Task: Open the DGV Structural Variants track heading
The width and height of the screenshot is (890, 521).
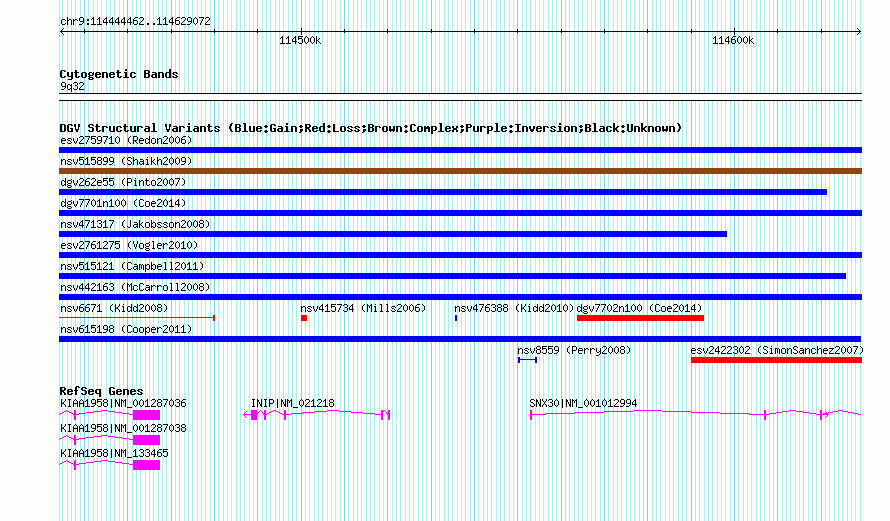Action: click(x=371, y=128)
